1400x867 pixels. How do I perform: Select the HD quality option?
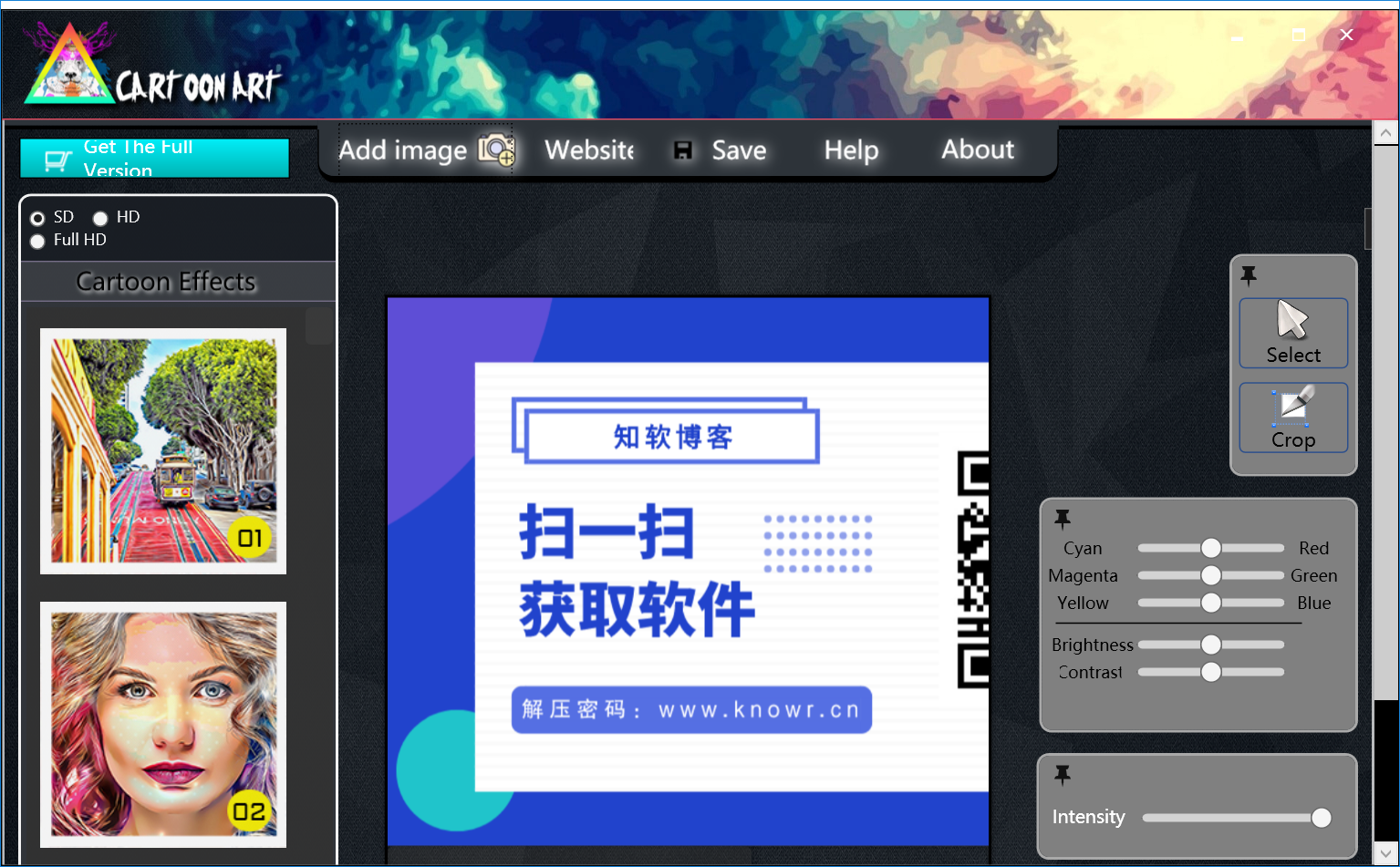pos(100,218)
